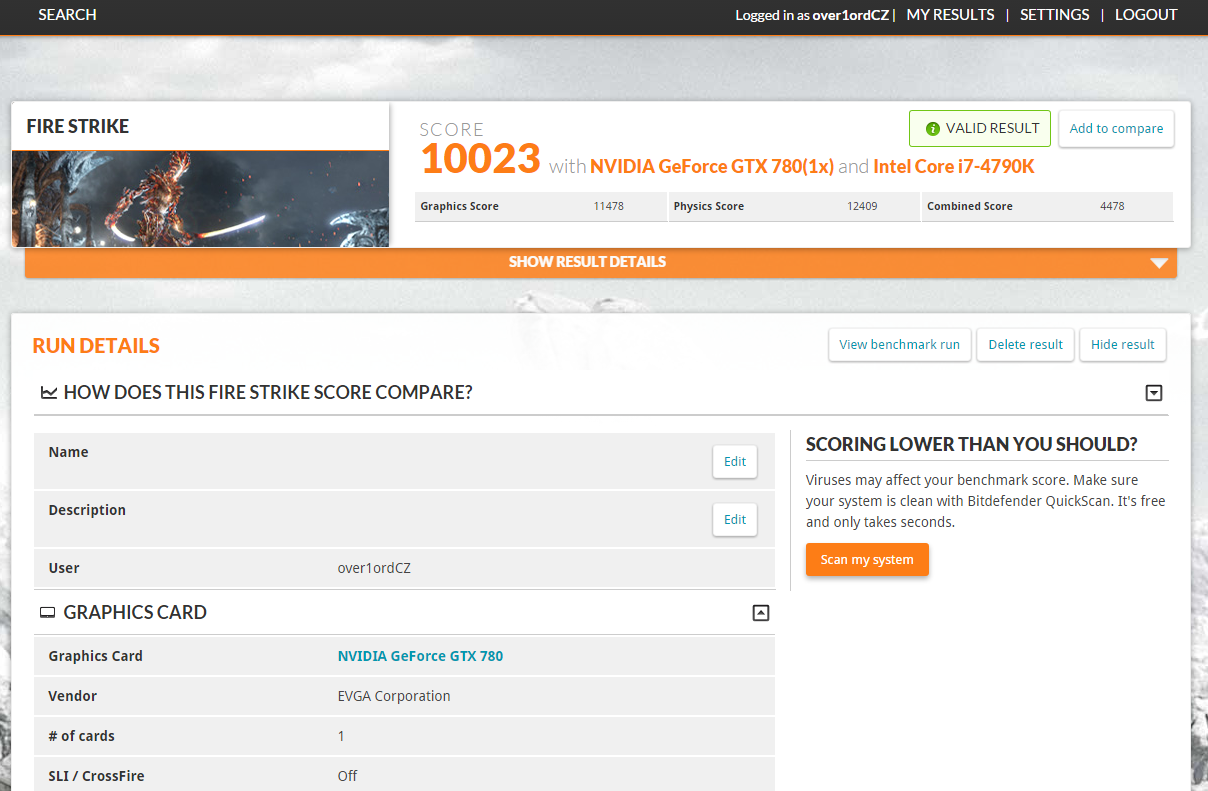Click the score value 10023
This screenshot has height=791, width=1208.
480,159
